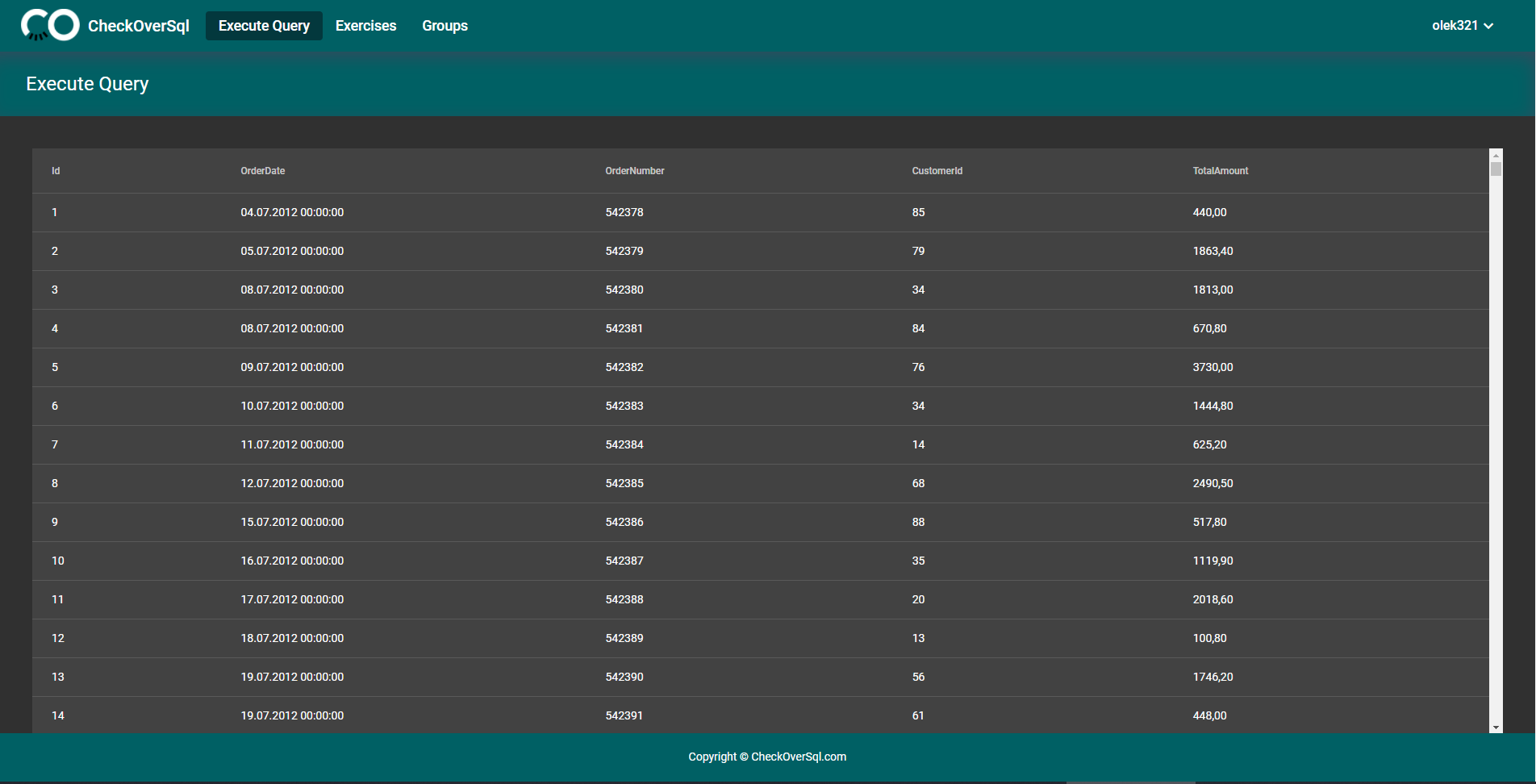Screen dimensions: 1536x784
Task: Open the olek321 user dropdown
Action: pyautogui.click(x=1463, y=26)
